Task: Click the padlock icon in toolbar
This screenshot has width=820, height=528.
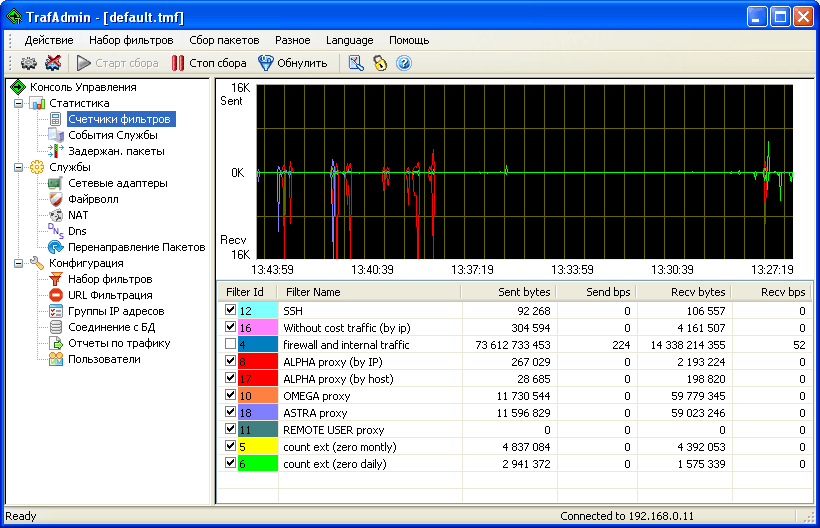Action: 380,63
